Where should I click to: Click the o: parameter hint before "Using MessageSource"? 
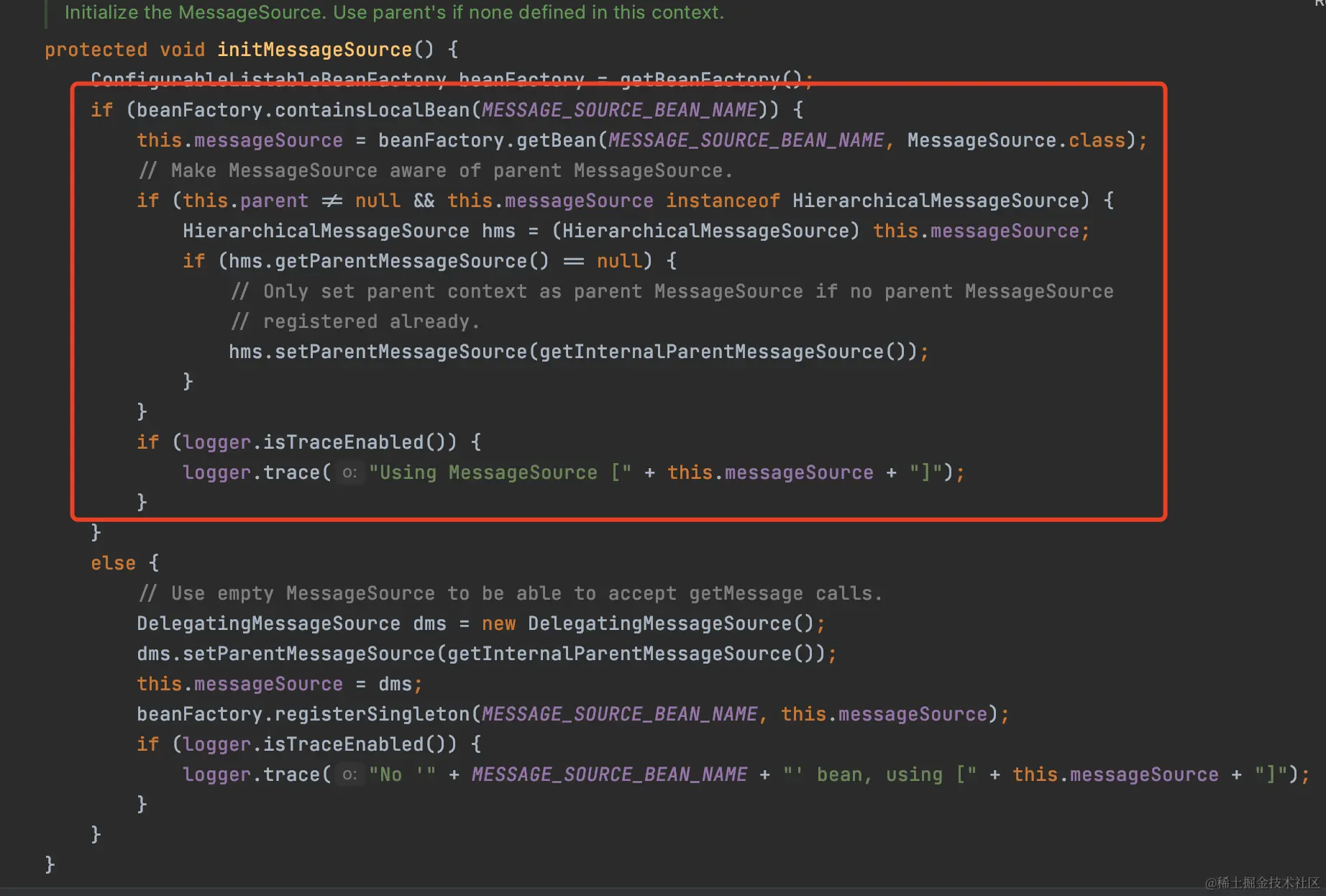tap(349, 472)
